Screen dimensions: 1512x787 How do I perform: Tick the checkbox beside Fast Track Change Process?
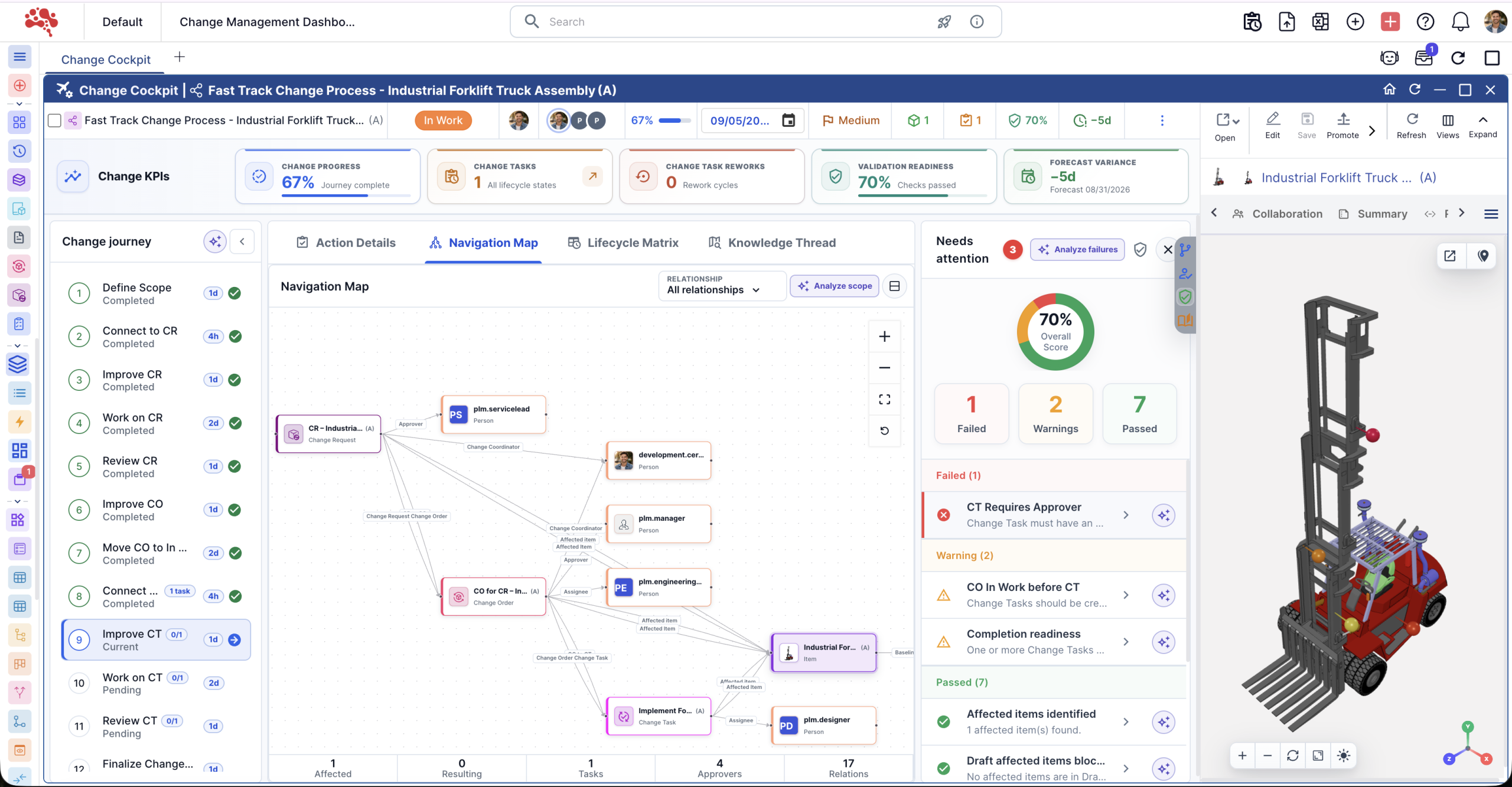(x=54, y=120)
